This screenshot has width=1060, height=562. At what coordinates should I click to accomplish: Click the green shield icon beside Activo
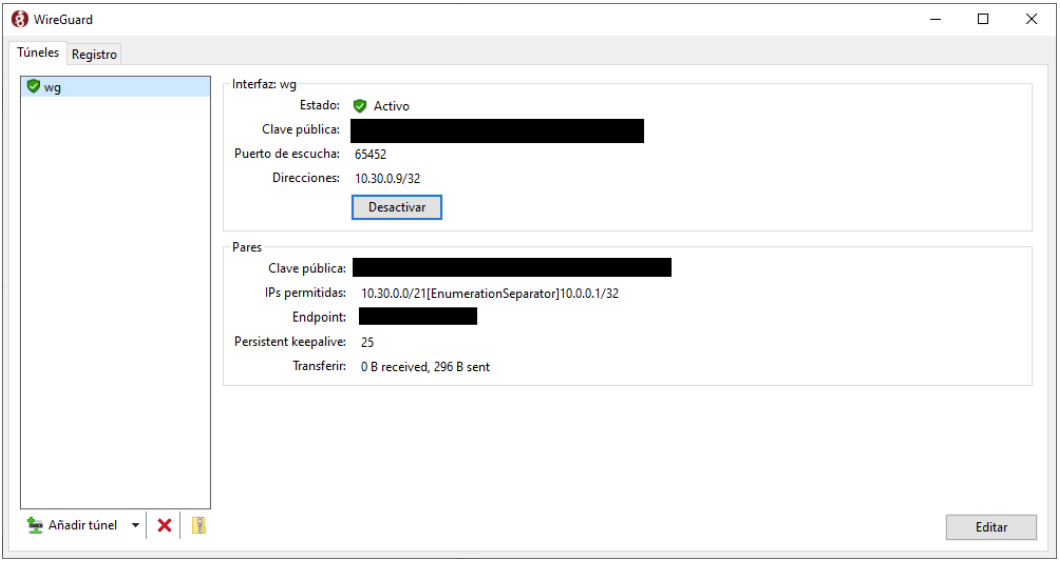coord(360,106)
